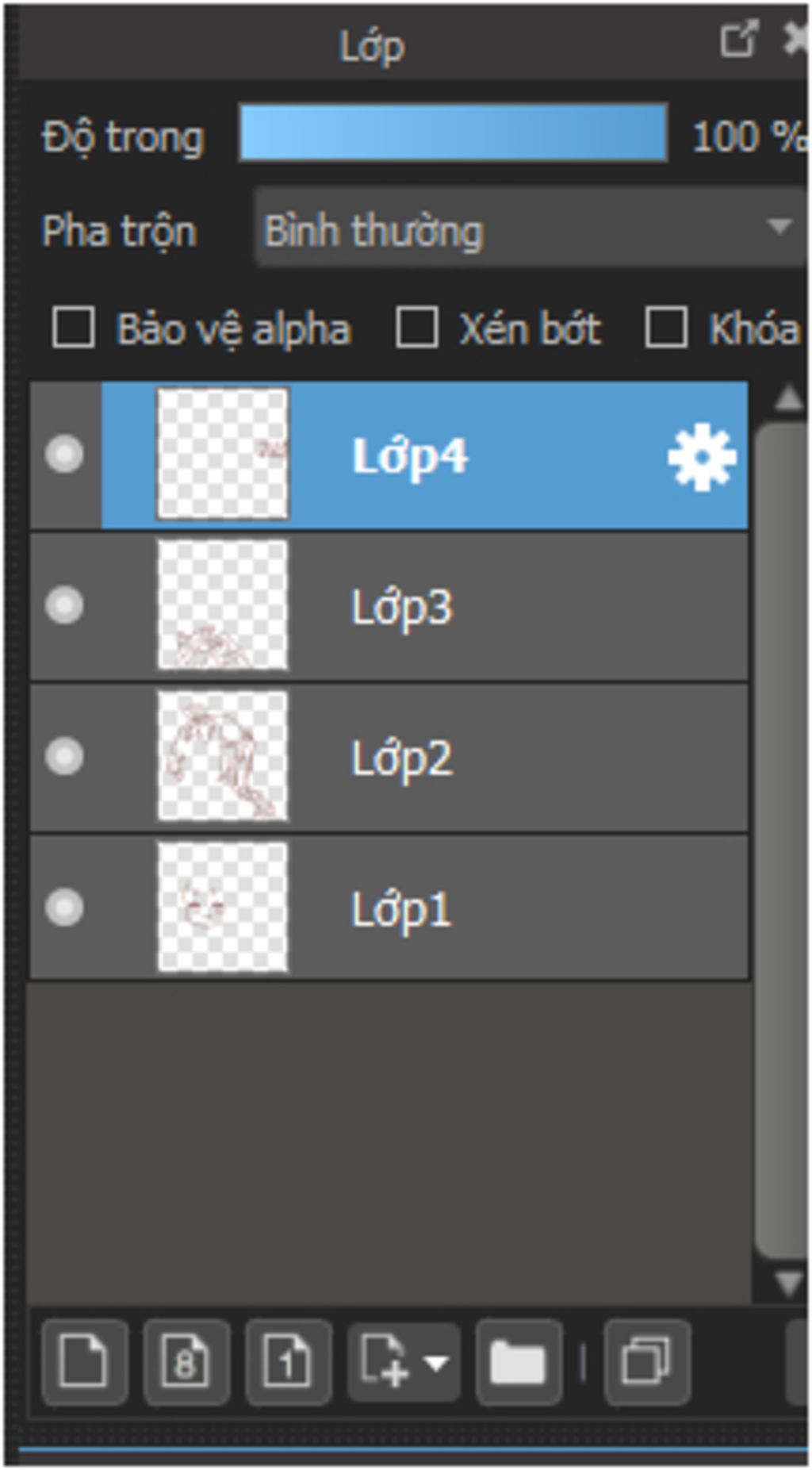This screenshot has width=812, height=1470.
Task: Duplicate the selected layer
Action: pyautogui.click(x=646, y=1361)
